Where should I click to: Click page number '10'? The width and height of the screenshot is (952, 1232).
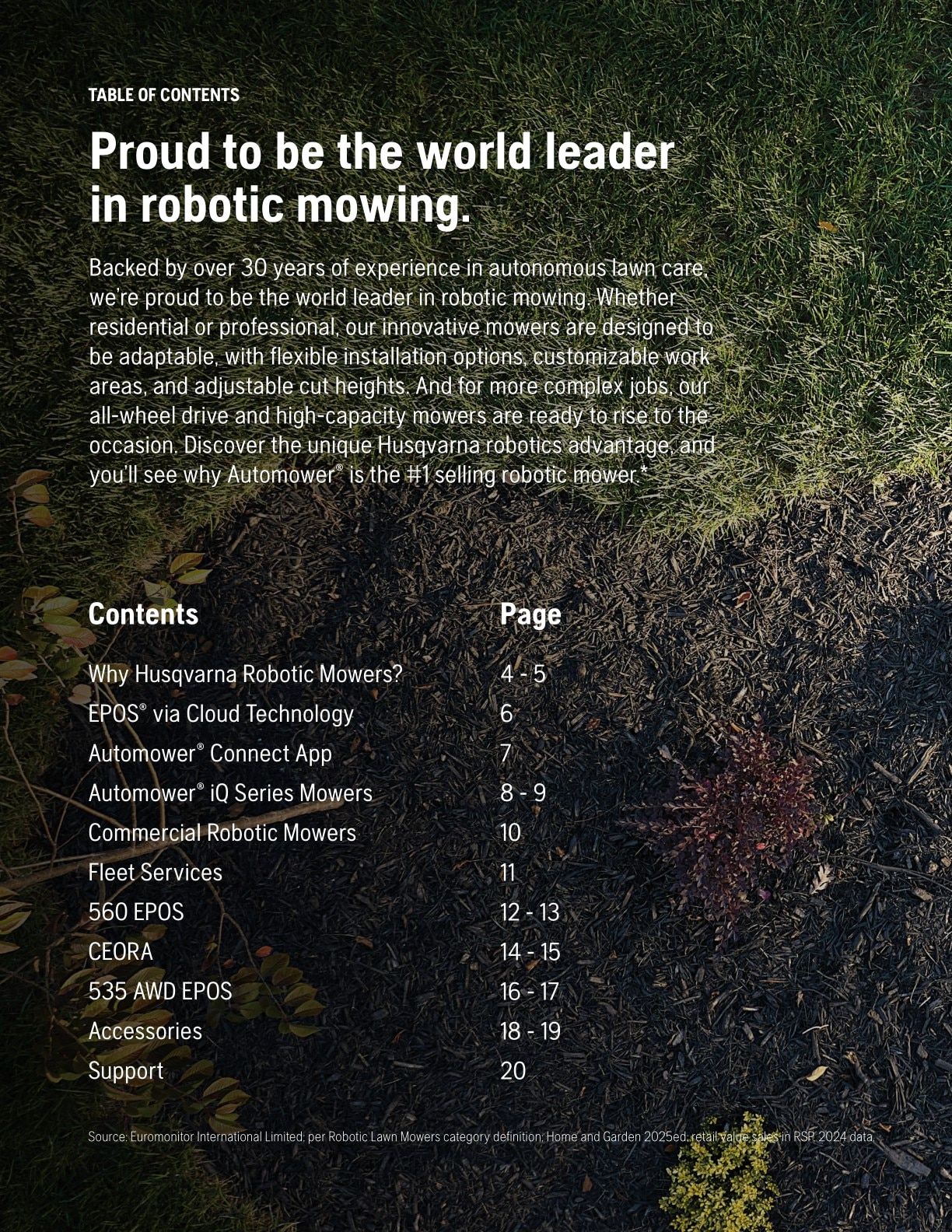511,832
